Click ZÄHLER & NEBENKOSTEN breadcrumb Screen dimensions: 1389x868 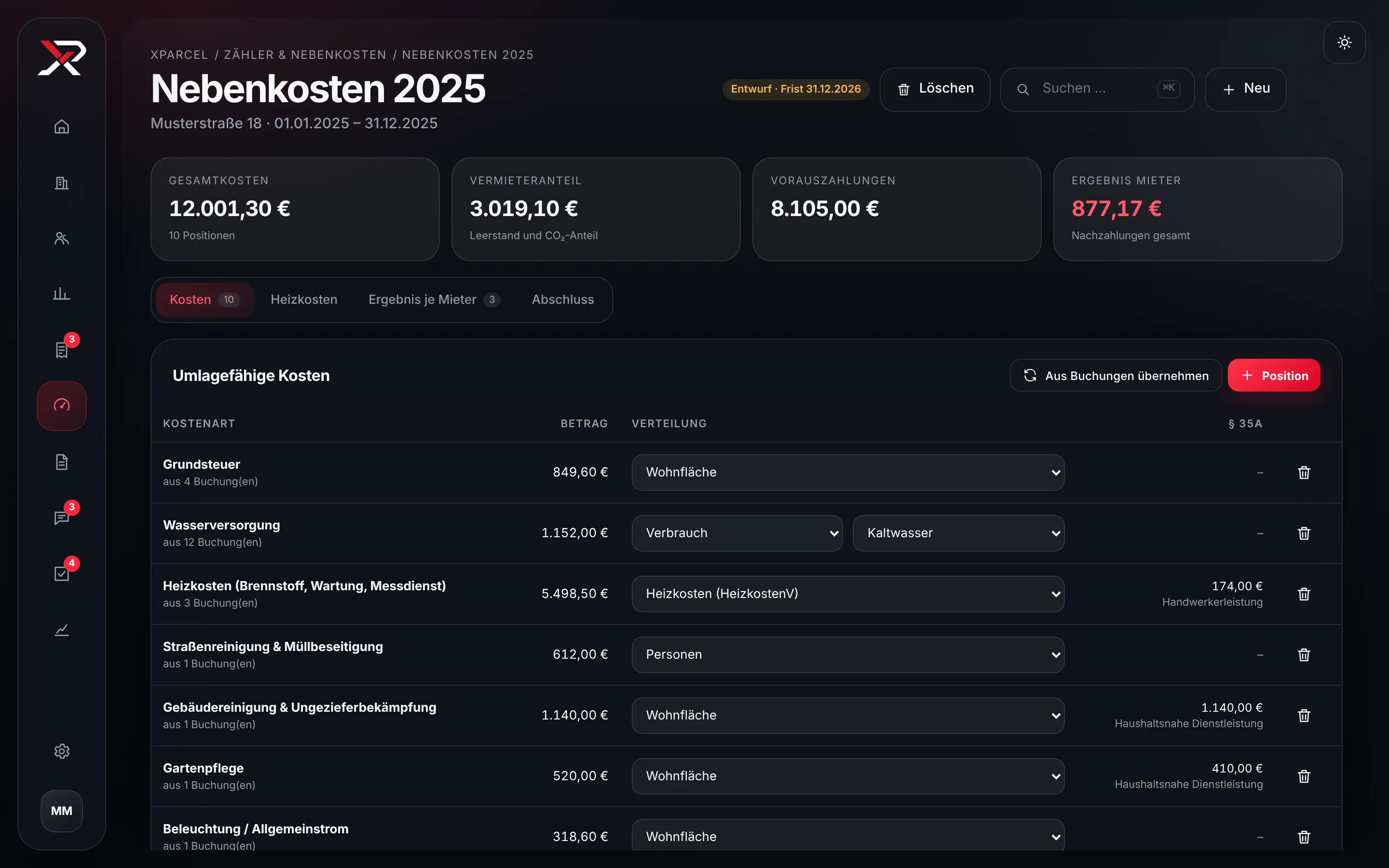click(305, 54)
